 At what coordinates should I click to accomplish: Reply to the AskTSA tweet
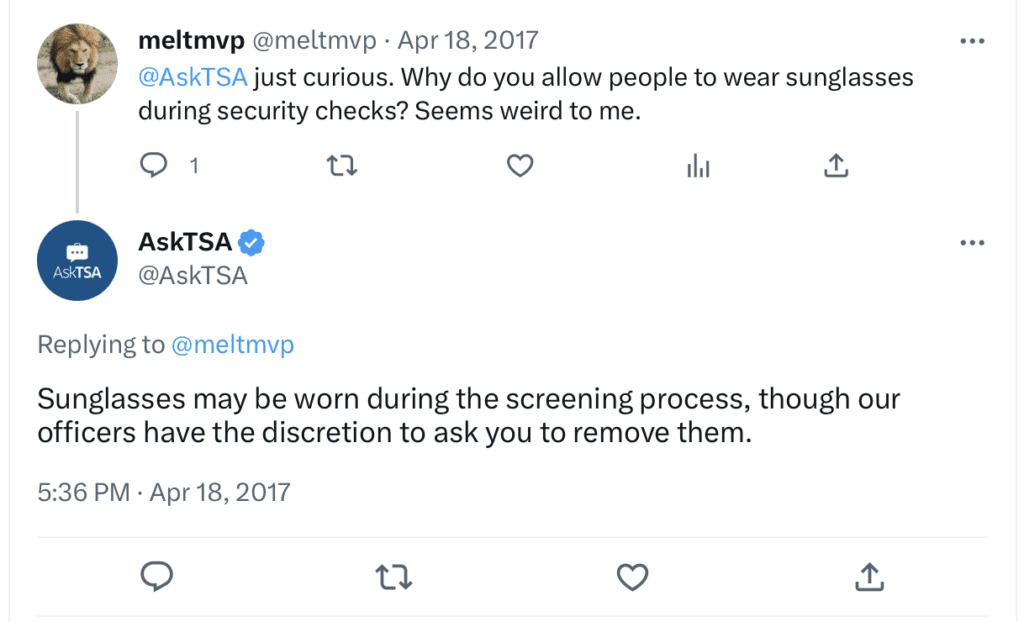click(156, 576)
